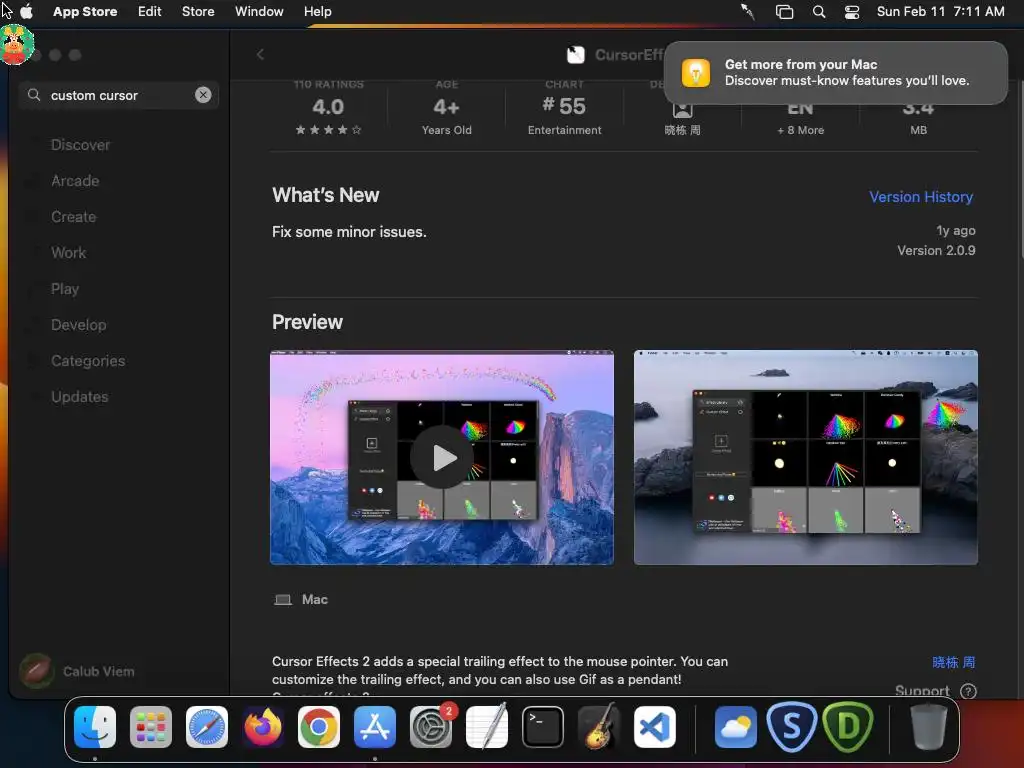Open Visual Studio Code from the dock

[654, 727]
